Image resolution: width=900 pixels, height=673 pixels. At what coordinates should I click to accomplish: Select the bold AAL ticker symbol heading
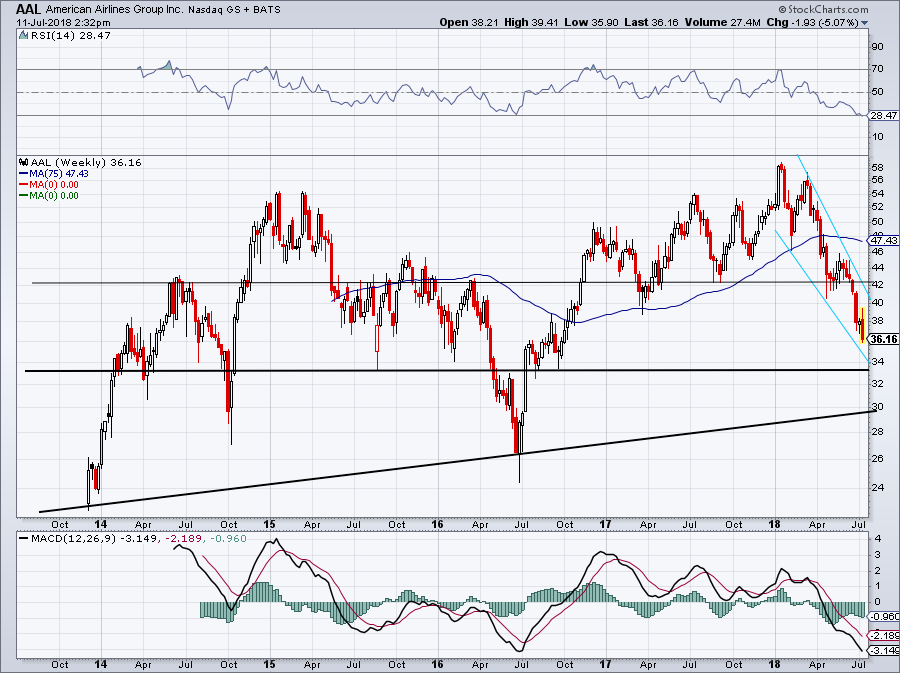[x=28, y=9]
